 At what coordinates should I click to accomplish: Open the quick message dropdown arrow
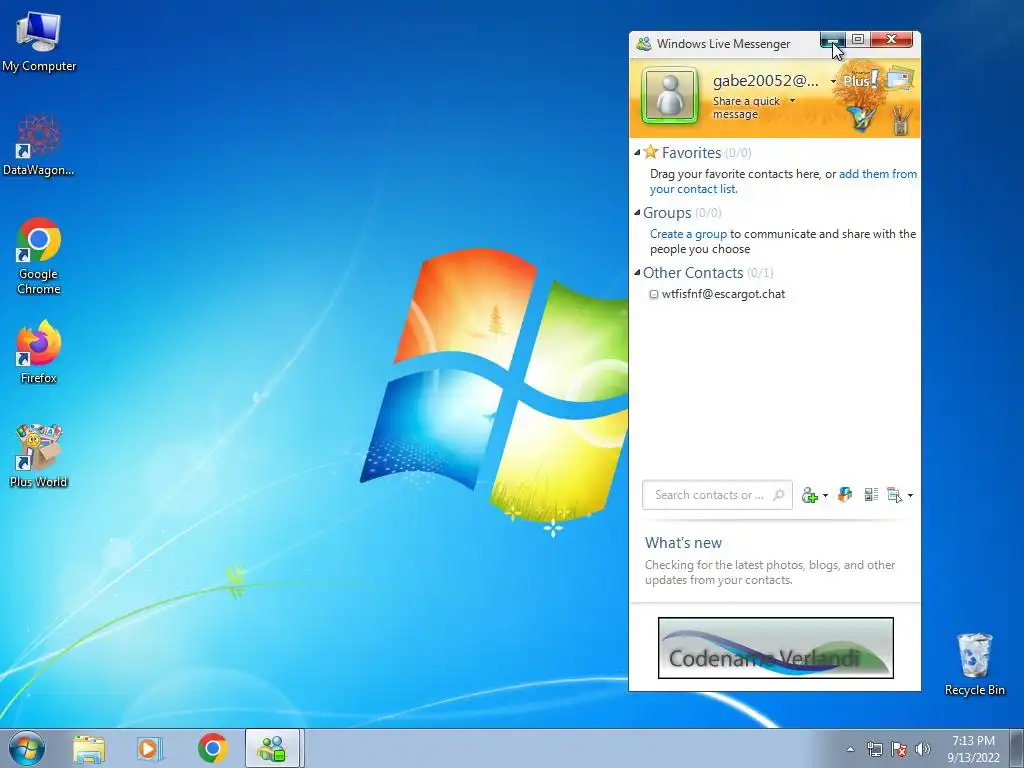[x=792, y=101]
